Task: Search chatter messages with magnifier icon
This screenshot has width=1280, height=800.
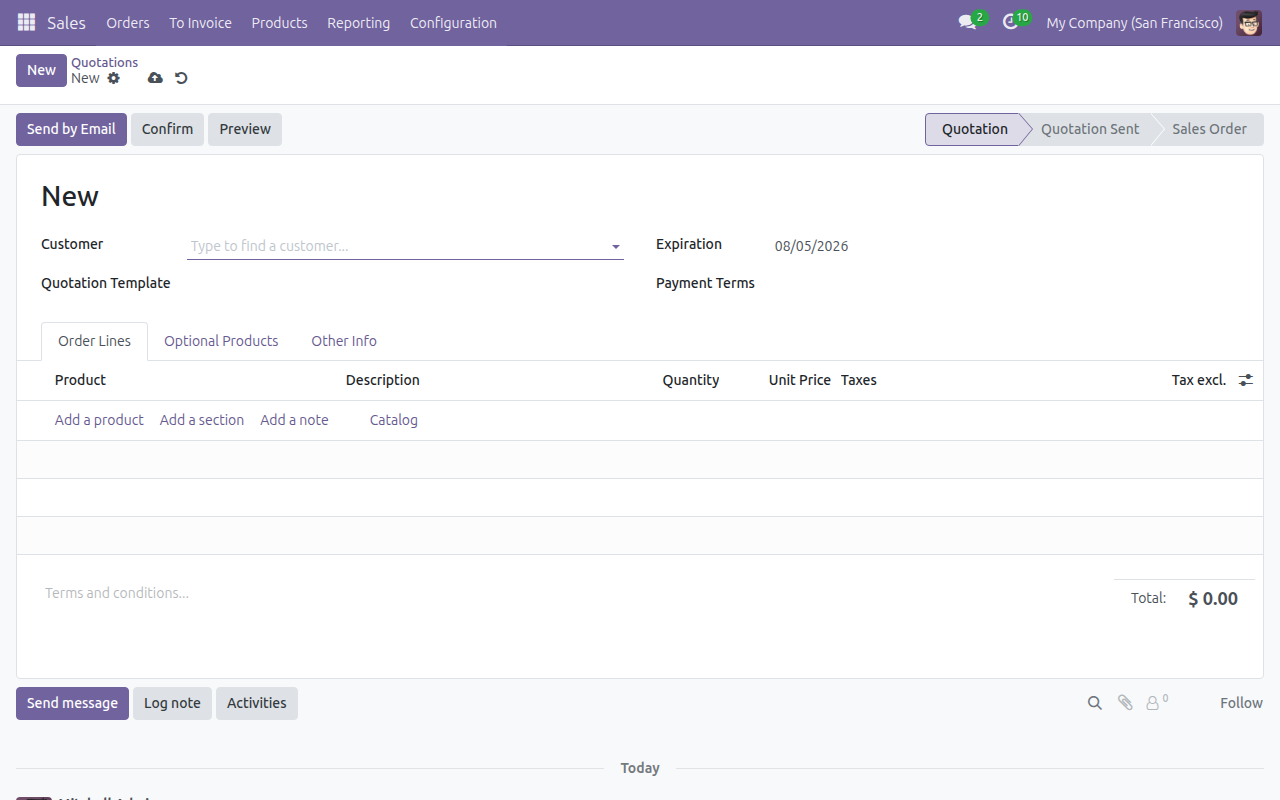Action: pyautogui.click(x=1095, y=703)
